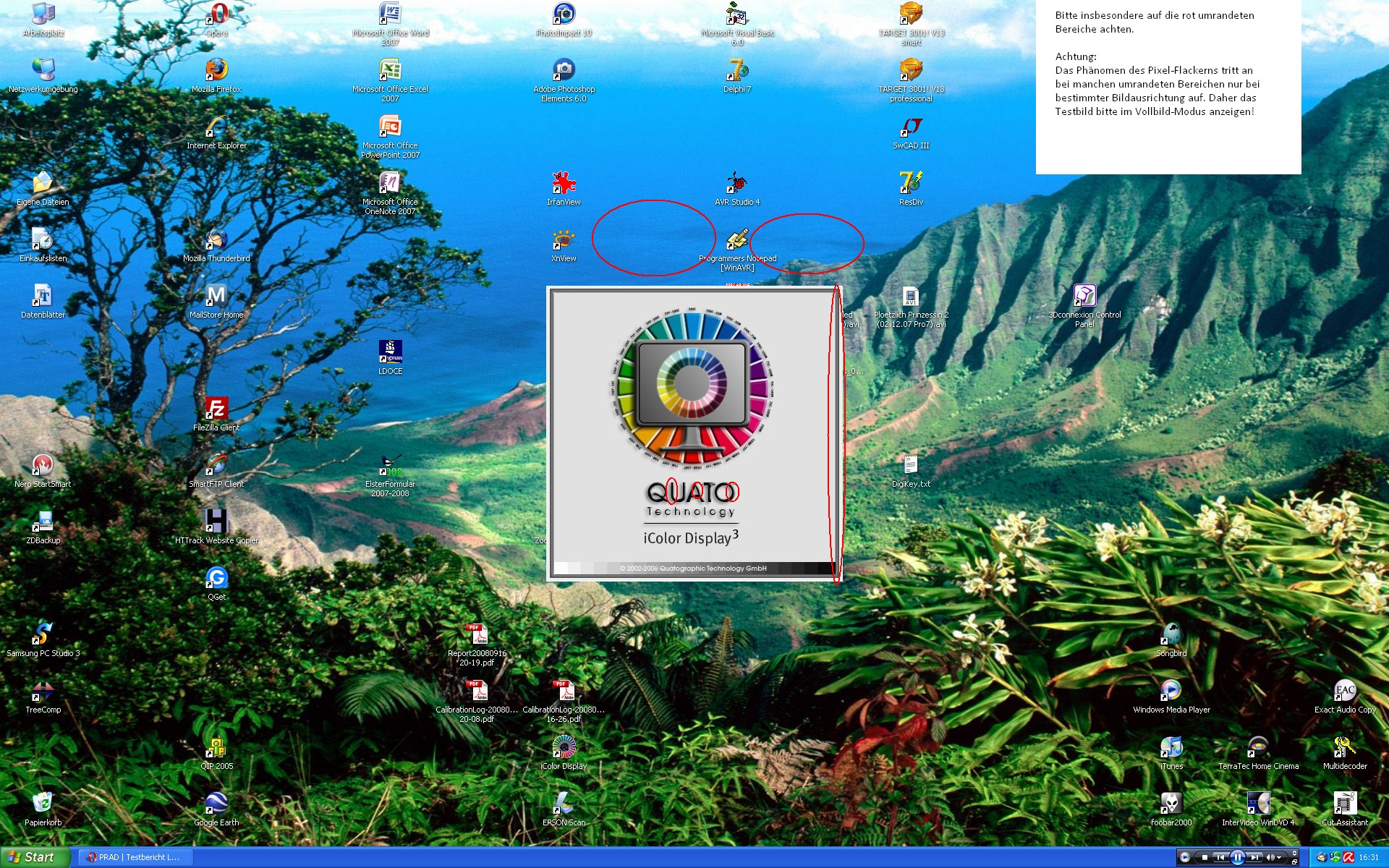Open Mozilla Firefox desktop shortcut
The image size is (1389, 868).
(x=216, y=70)
